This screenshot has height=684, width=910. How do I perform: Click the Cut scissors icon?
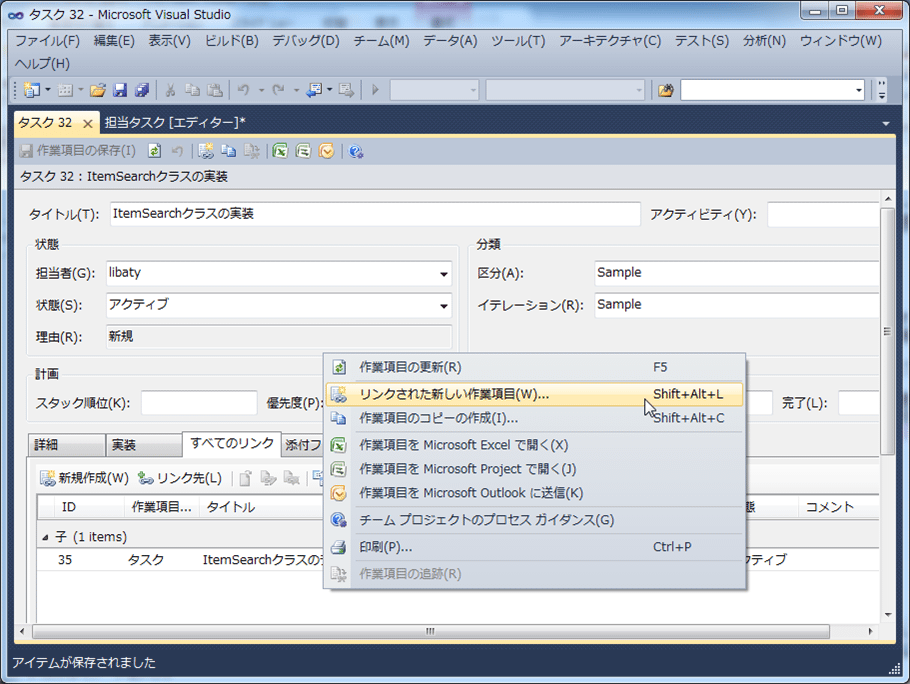[x=170, y=90]
